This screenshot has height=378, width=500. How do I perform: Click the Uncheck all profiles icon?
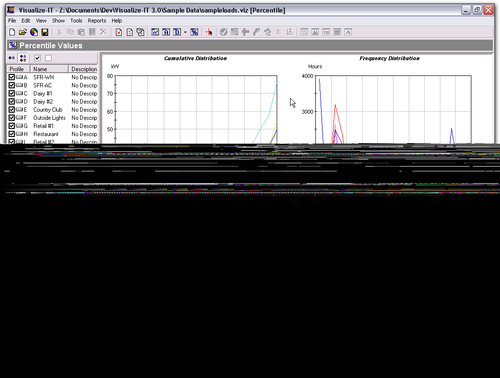pos(48,58)
